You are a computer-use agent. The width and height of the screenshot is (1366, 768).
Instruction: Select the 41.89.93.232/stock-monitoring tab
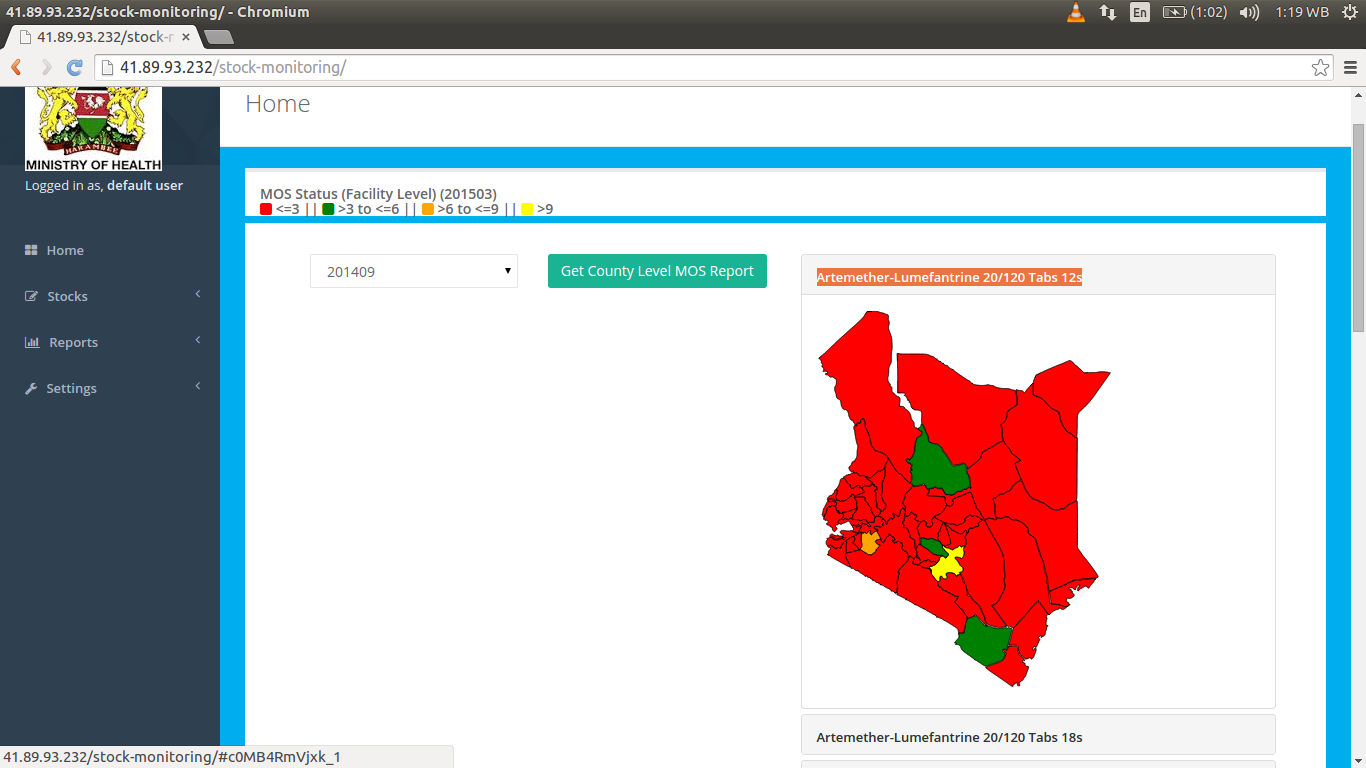pyautogui.click(x=103, y=37)
